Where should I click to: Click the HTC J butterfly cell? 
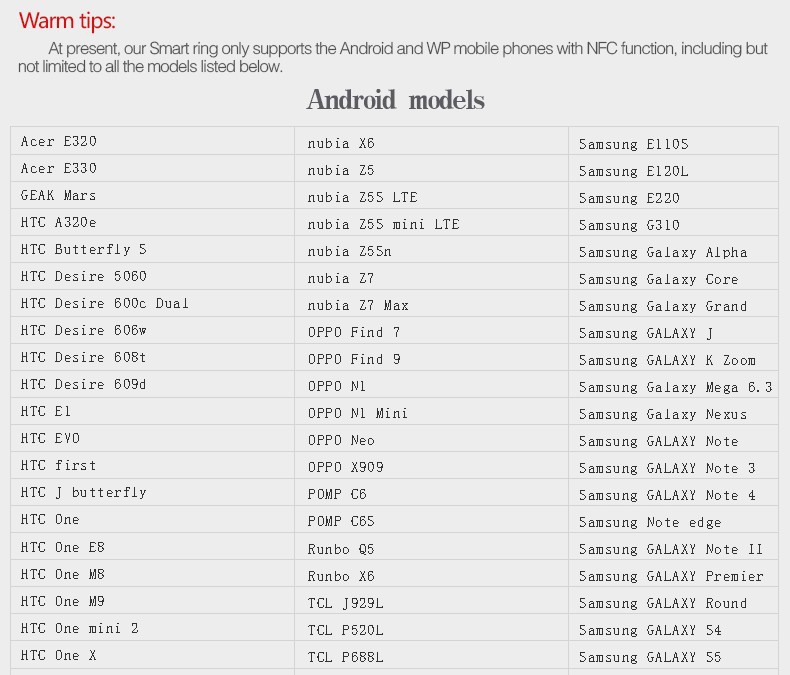tap(84, 493)
